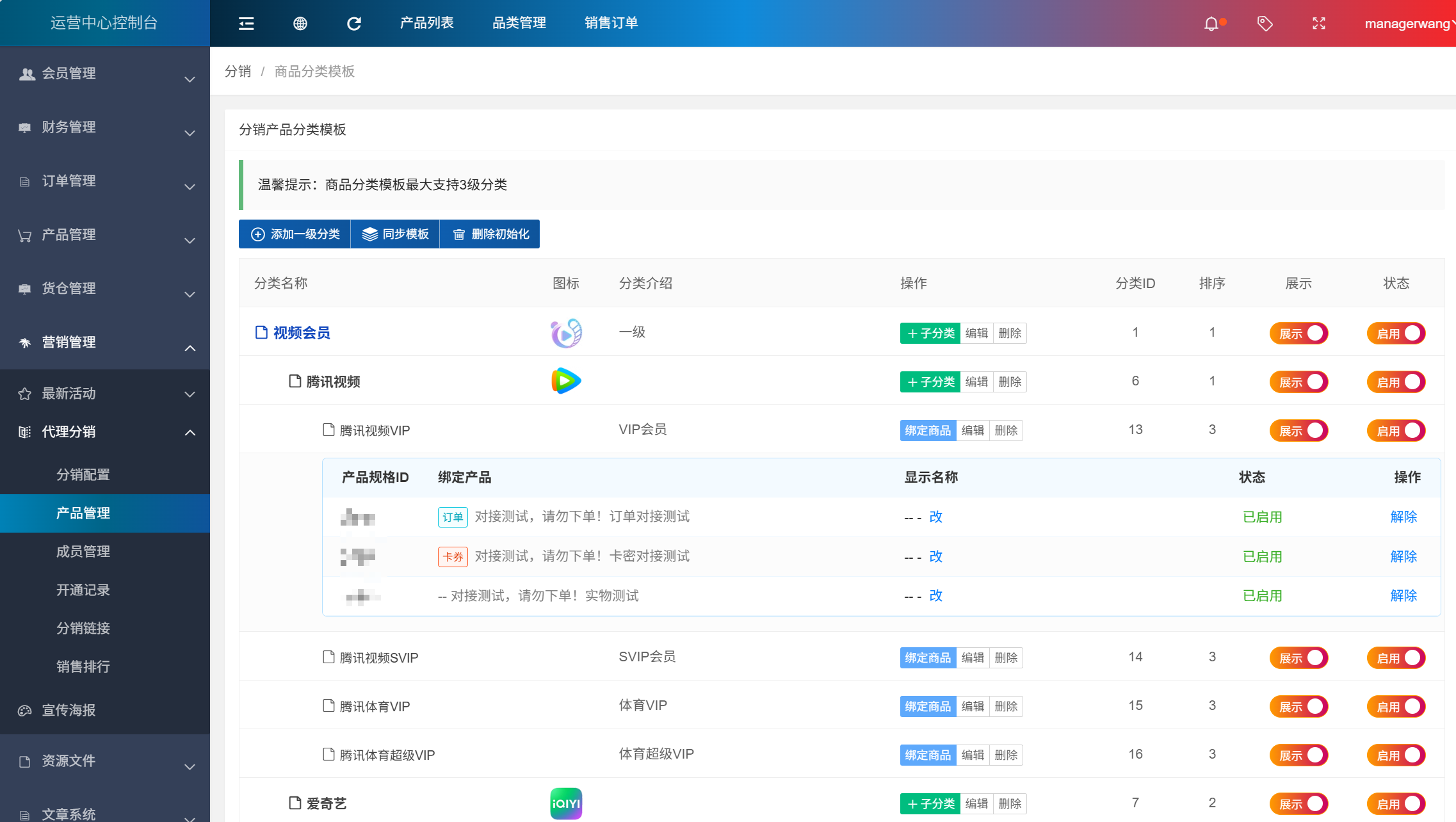This screenshot has height=822, width=1456.
Task: Click the refresh icon in the top bar
Action: point(354,24)
